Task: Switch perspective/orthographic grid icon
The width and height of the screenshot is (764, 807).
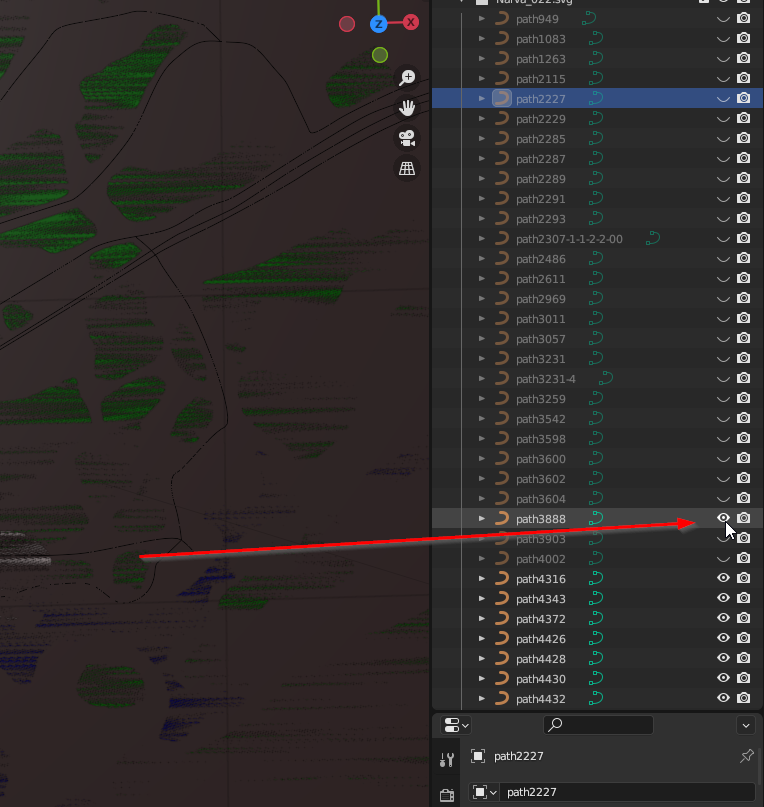Action: (x=407, y=168)
